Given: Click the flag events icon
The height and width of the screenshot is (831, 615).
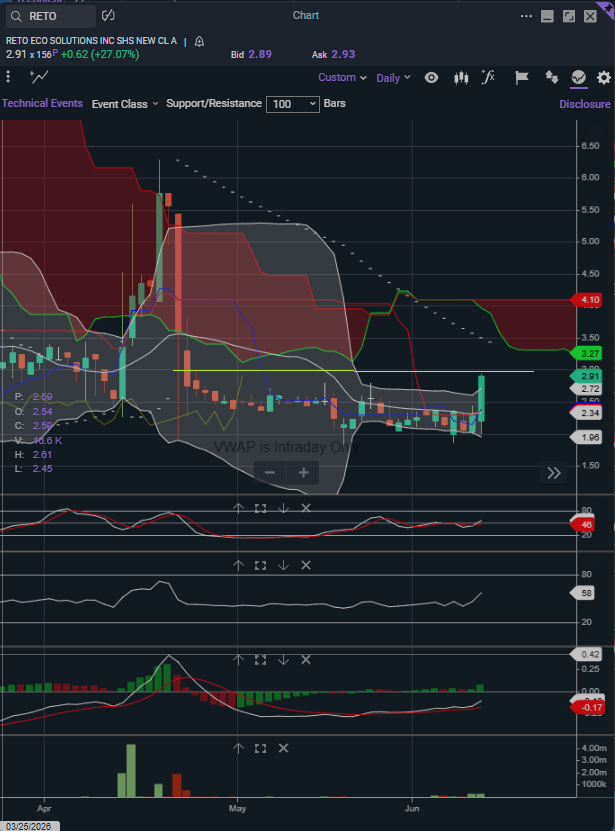Looking at the screenshot, I should (x=522, y=78).
